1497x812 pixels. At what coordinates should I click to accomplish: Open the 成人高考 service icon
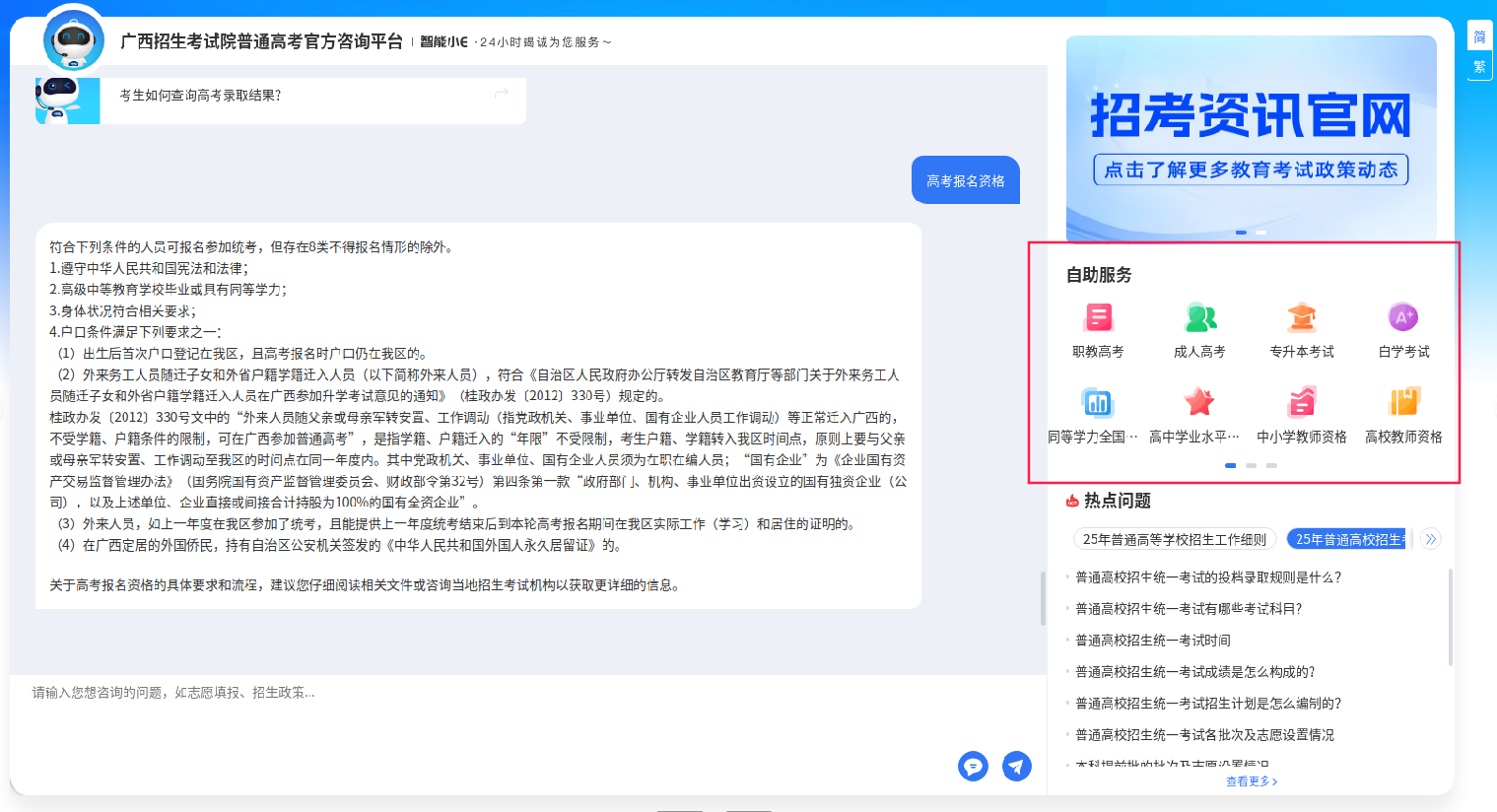click(x=1199, y=318)
